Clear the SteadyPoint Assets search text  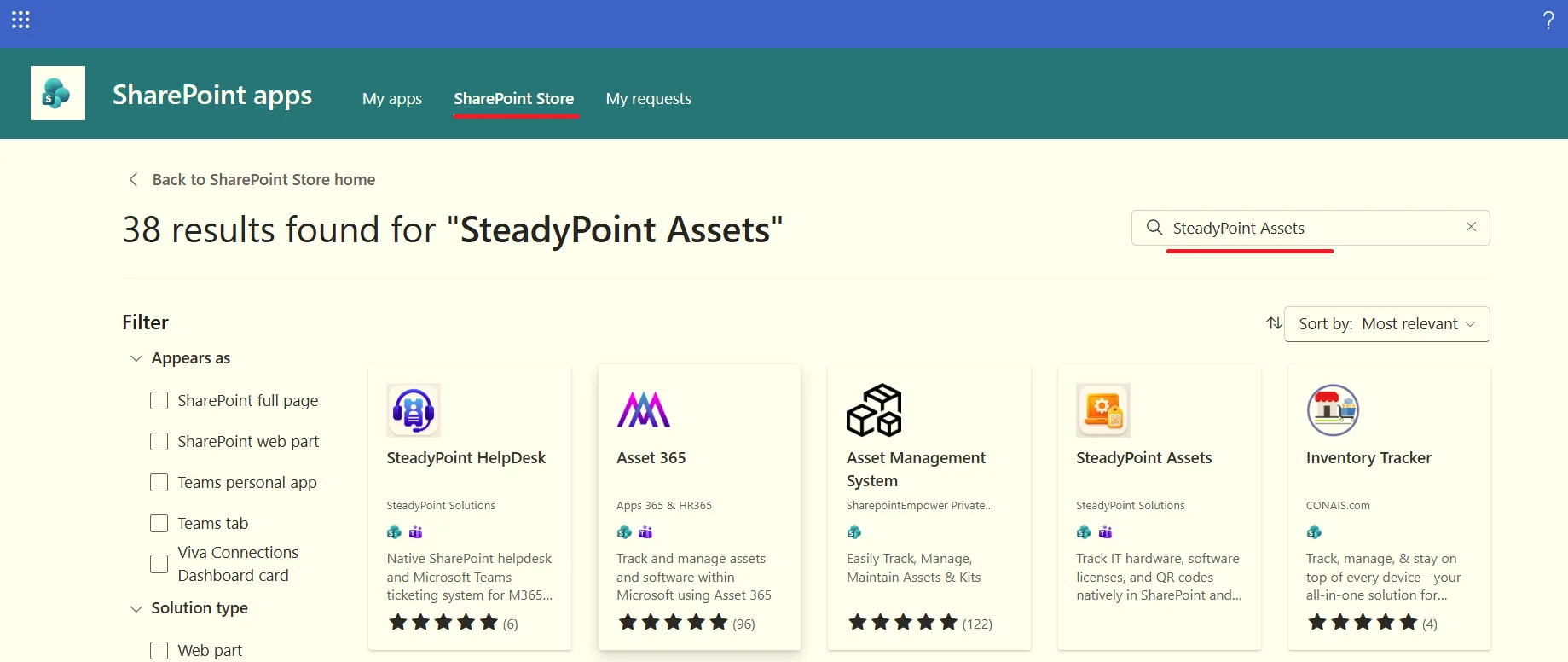coord(1471,227)
